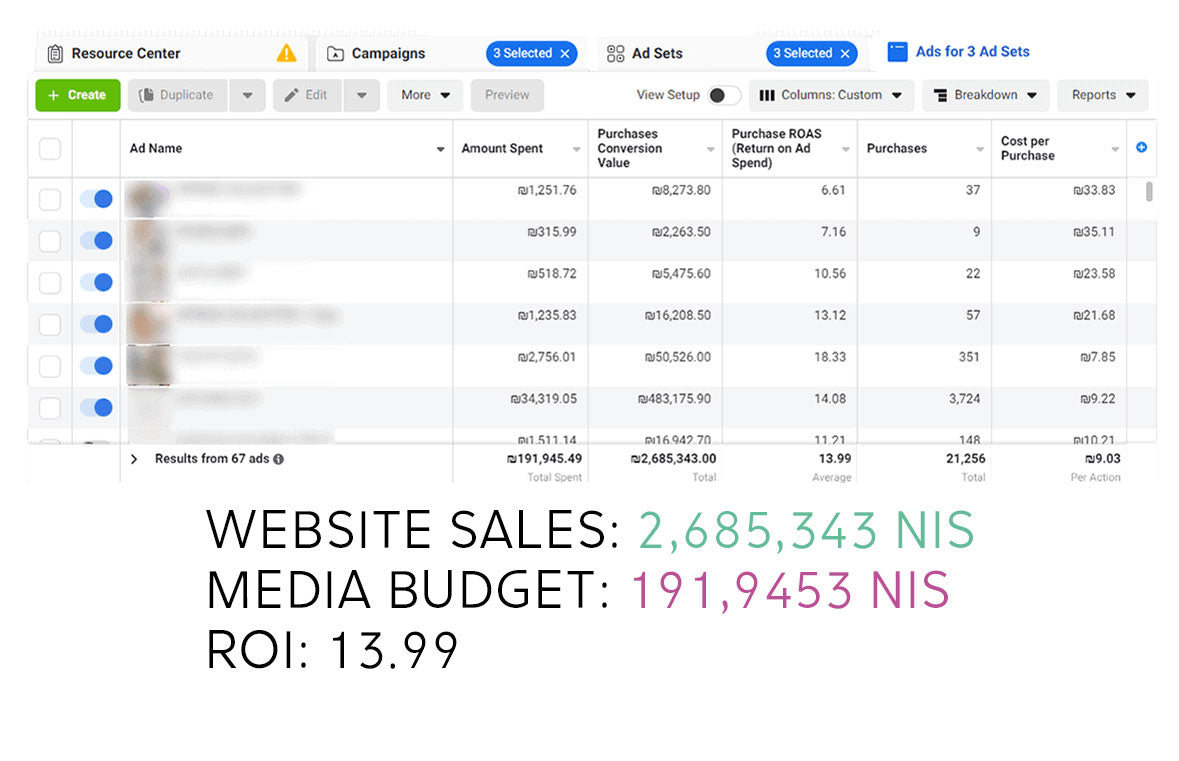Viewport: 1179px width, 761px height.
Task: Clear the Ad Sets 3 Selected filter X
Action: [x=845, y=54]
